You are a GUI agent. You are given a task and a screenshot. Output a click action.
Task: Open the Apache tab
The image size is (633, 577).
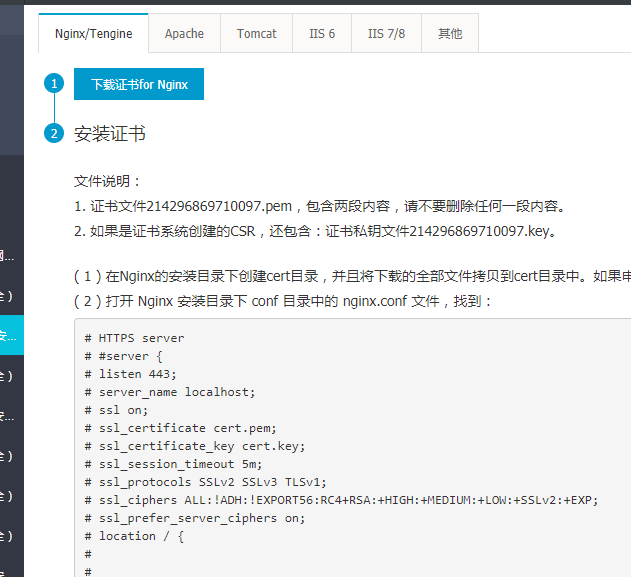click(x=184, y=34)
